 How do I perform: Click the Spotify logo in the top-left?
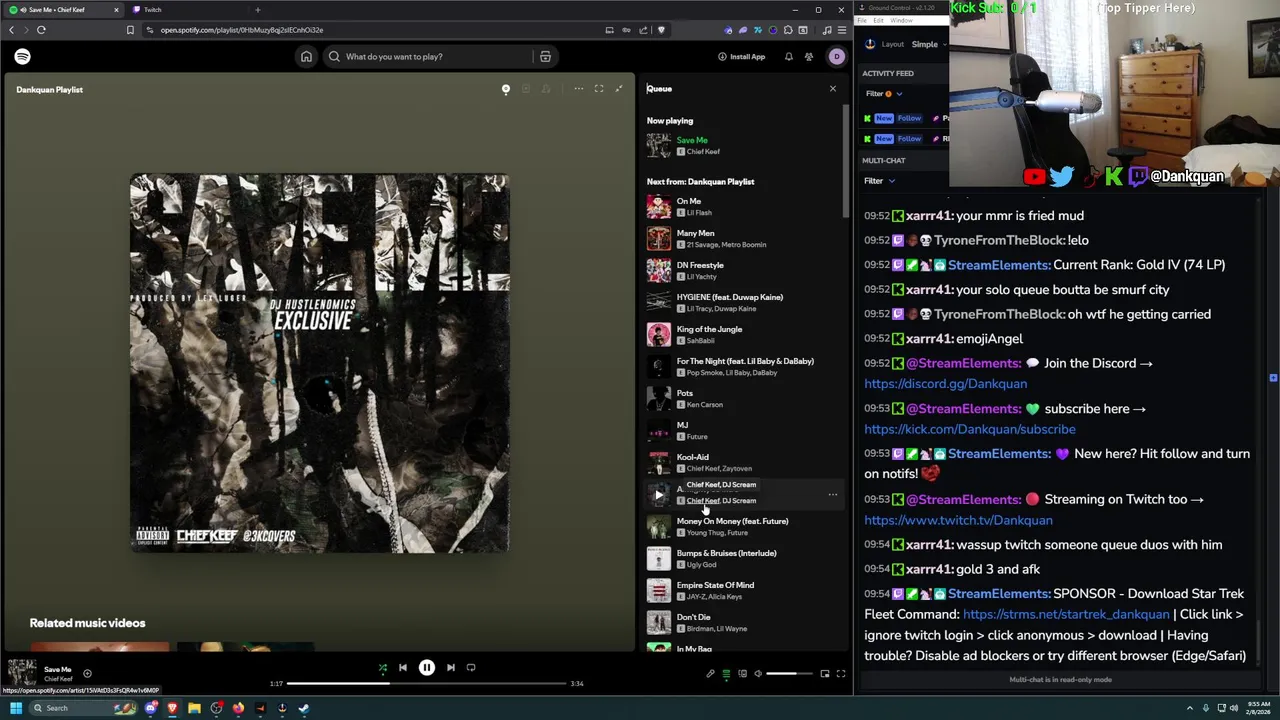[22, 57]
